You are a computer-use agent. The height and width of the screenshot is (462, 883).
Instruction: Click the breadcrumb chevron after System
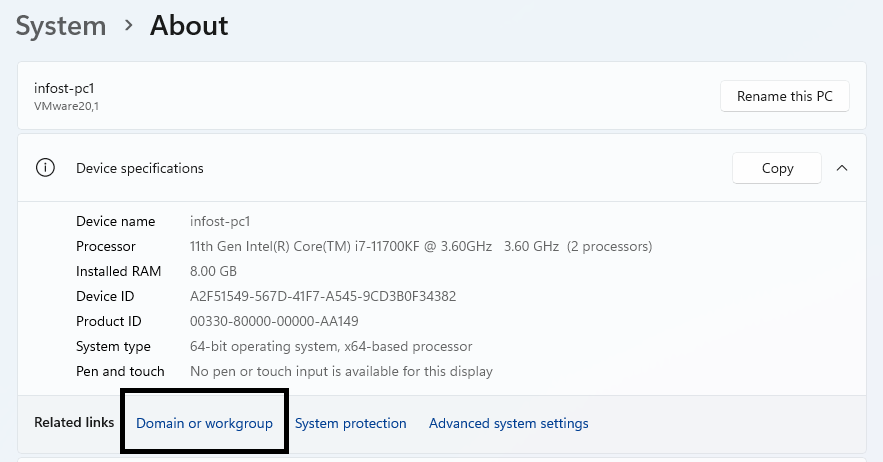pyautogui.click(x=129, y=25)
